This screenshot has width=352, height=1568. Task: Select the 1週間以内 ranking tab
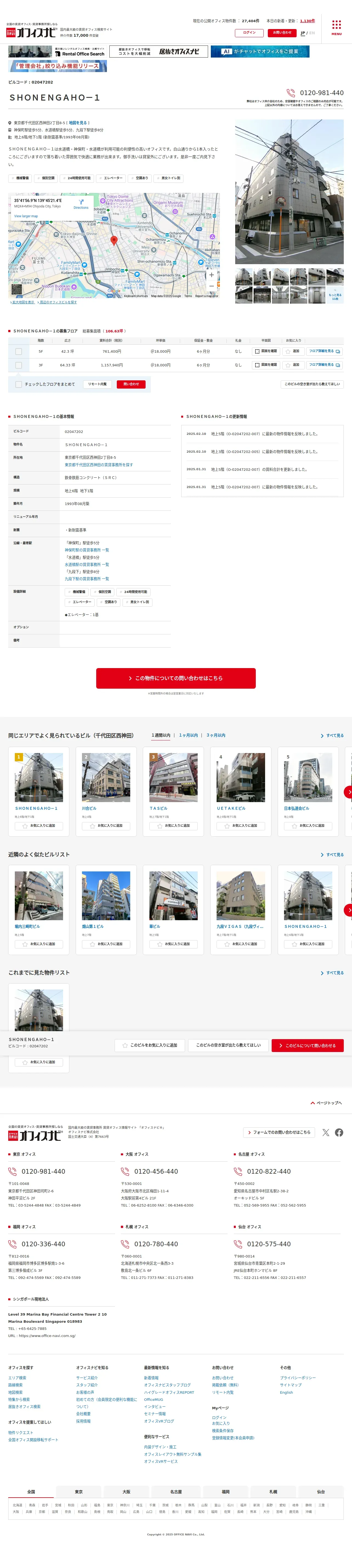pos(161,735)
